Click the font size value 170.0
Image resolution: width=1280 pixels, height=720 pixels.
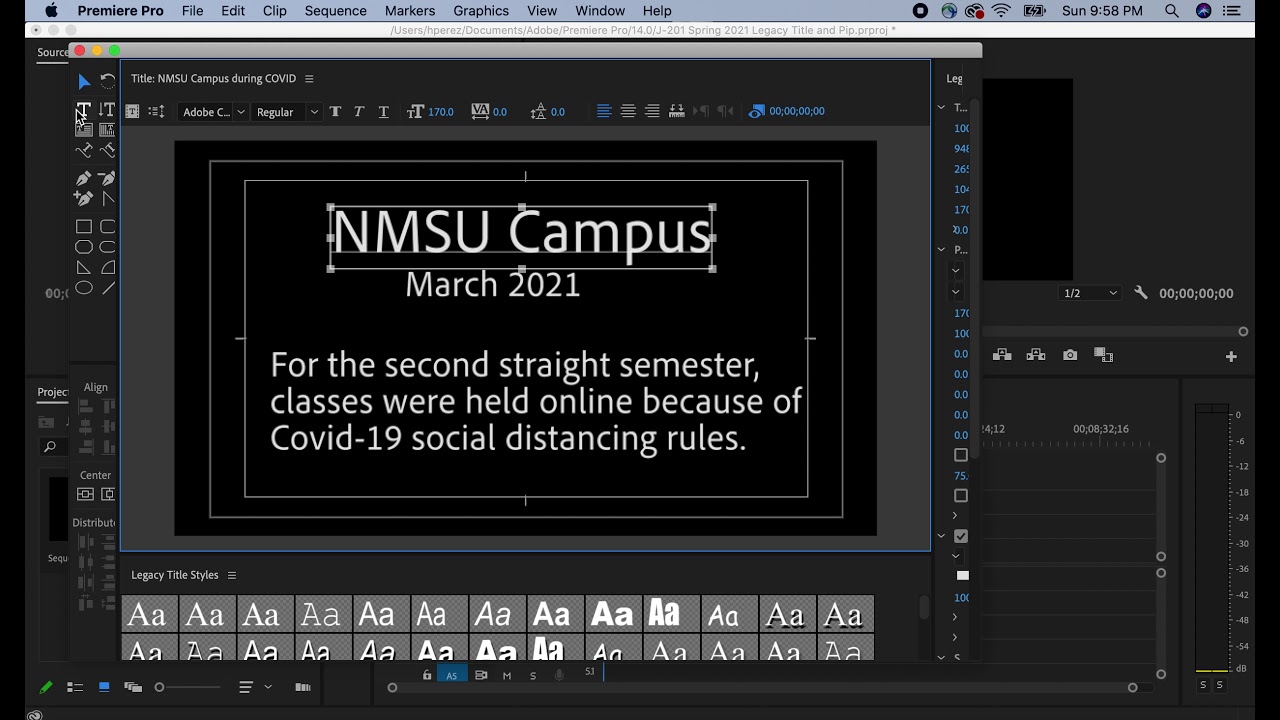[441, 112]
